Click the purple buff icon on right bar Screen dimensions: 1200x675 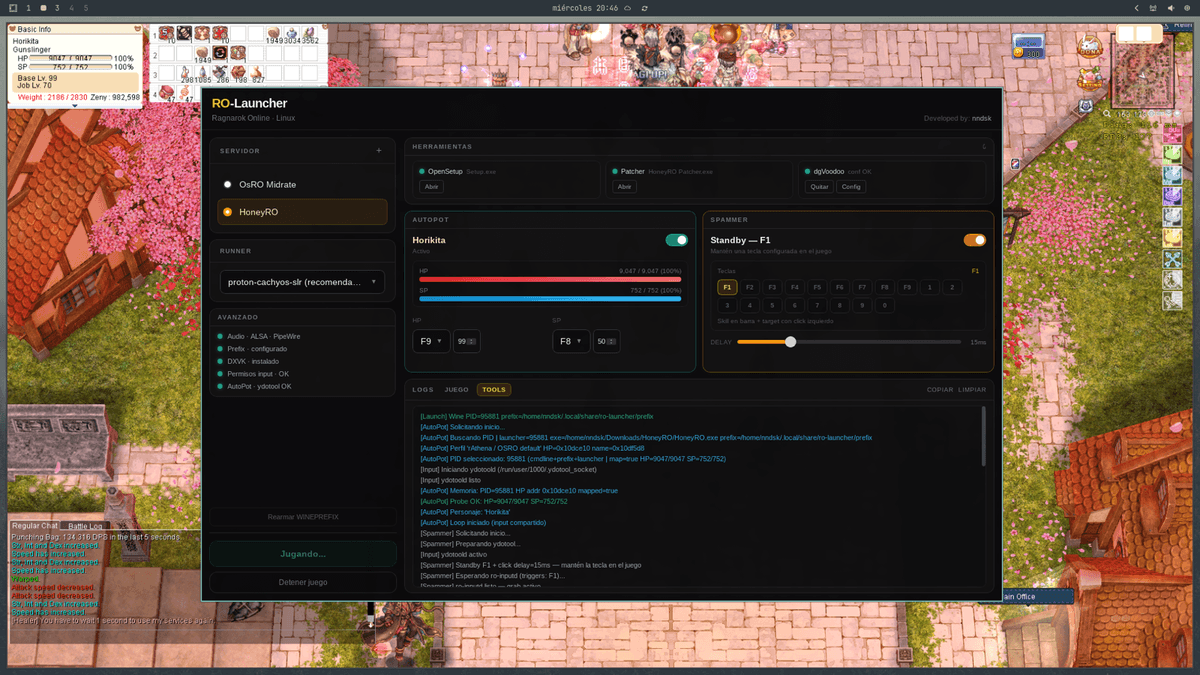click(1172, 196)
